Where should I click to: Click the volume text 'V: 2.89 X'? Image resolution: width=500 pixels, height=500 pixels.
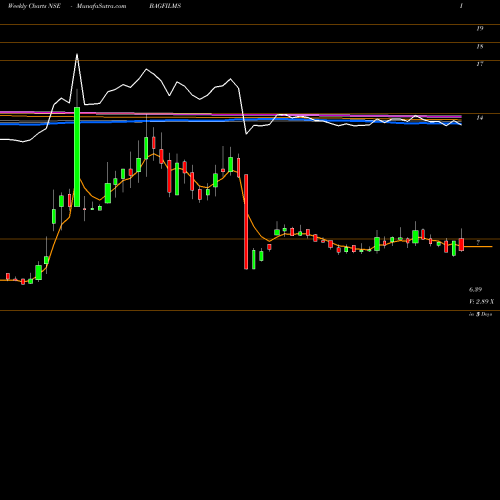(482, 301)
